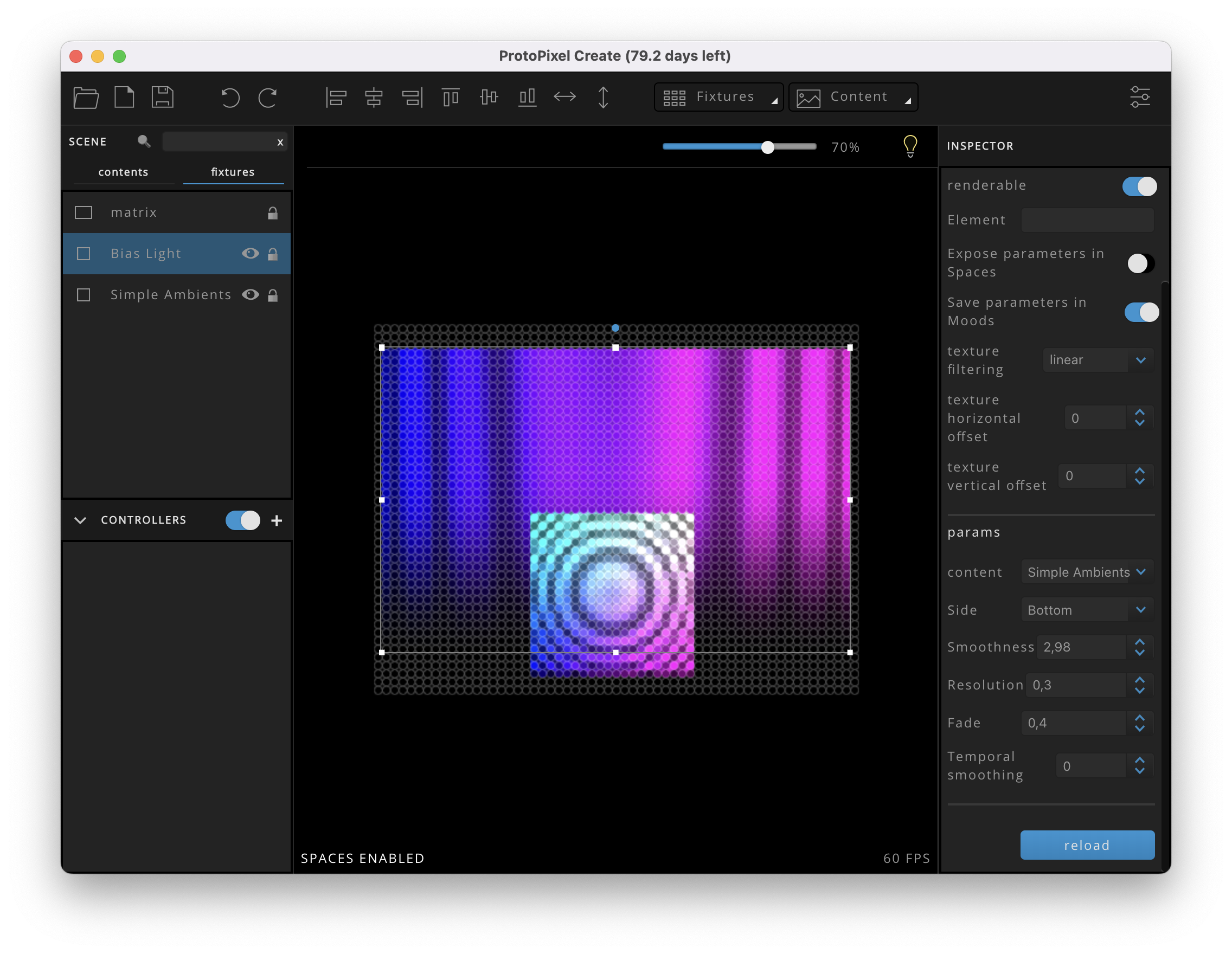
Task: Save the current project
Action: click(162, 97)
